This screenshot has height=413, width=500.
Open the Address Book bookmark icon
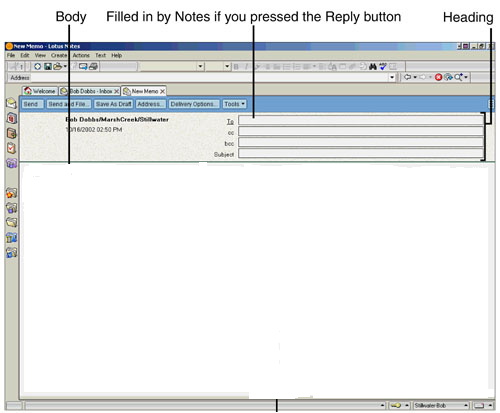point(11,133)
